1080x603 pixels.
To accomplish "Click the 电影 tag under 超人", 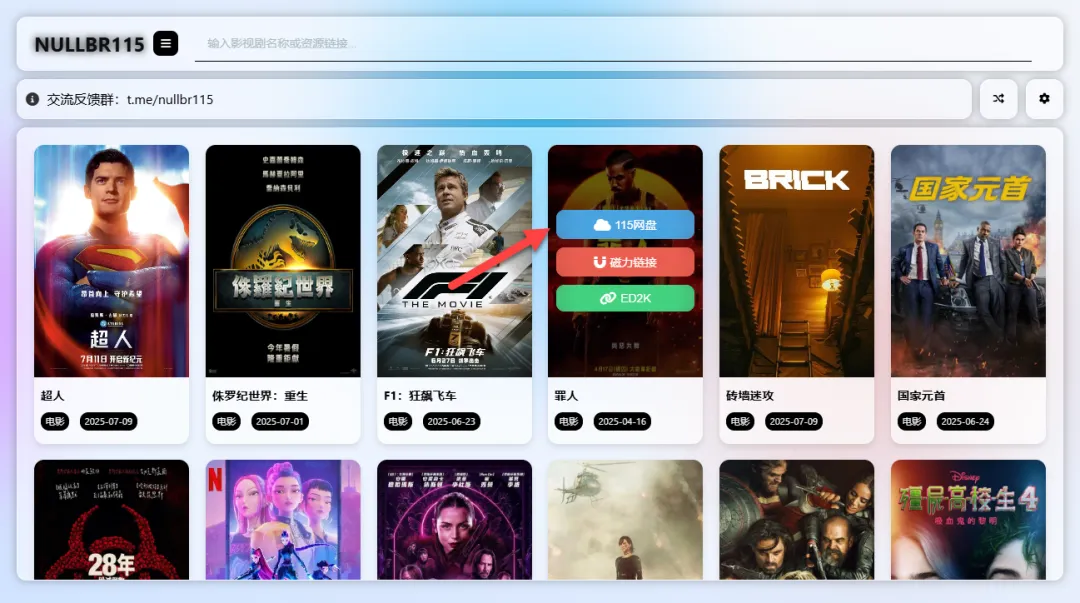I will click(x=54, y=421).
